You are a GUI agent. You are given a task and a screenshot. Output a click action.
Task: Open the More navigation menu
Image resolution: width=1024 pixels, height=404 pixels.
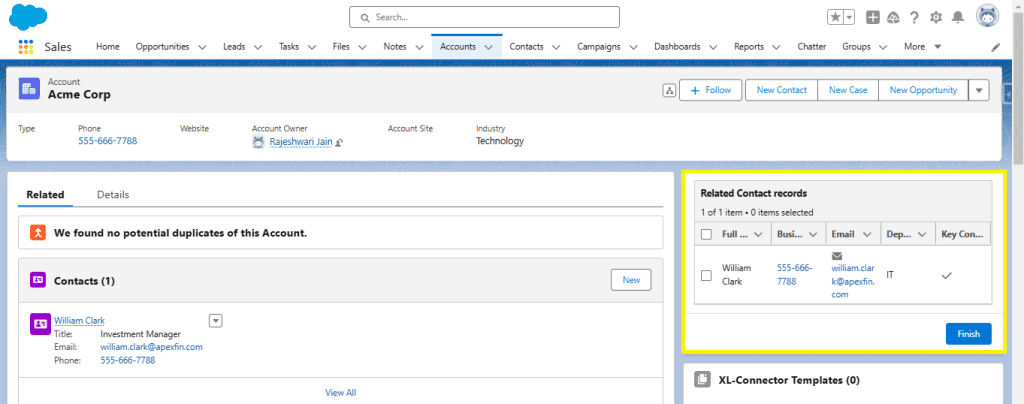point(922,47)
